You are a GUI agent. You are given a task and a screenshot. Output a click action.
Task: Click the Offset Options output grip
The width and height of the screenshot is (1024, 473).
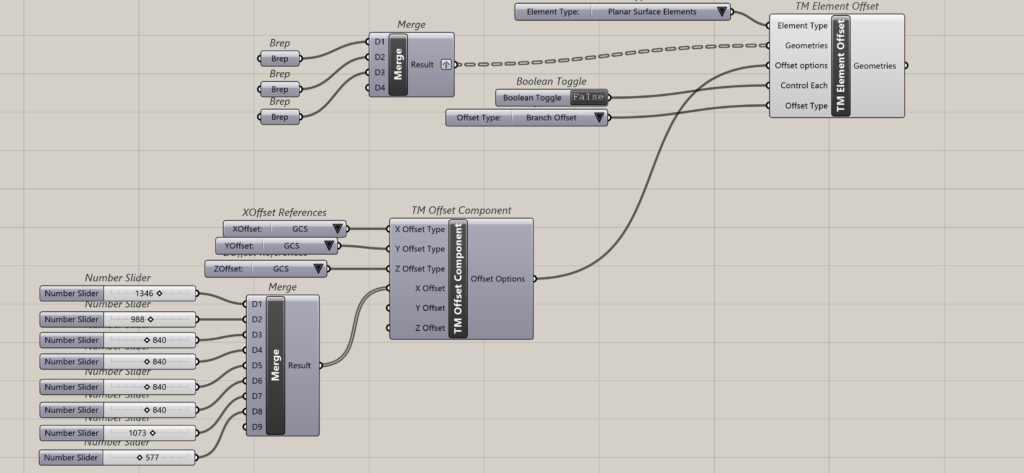coord(536,278)
